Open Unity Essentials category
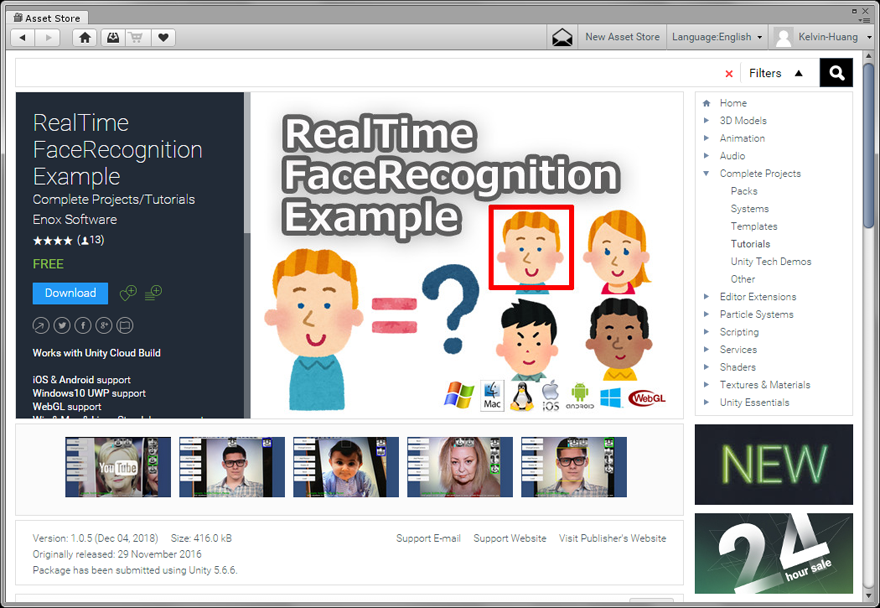Viewport: 880px width, 608px height. tap(754, 403)
